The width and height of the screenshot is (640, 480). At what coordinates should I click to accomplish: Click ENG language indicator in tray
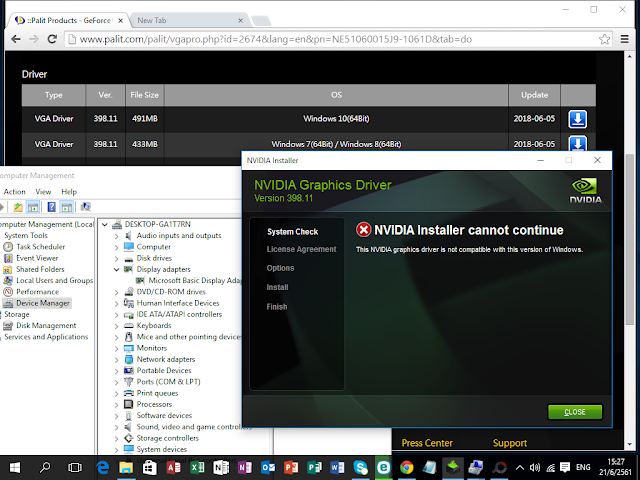click(583, 467)
